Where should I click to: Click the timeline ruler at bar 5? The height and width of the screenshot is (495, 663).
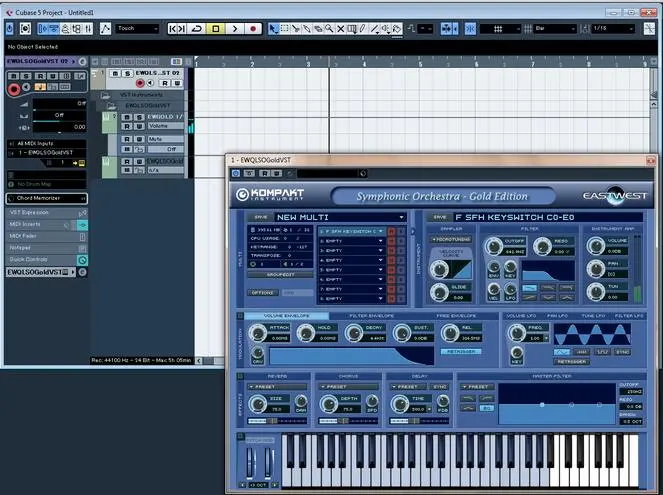[x=420, y=63]
